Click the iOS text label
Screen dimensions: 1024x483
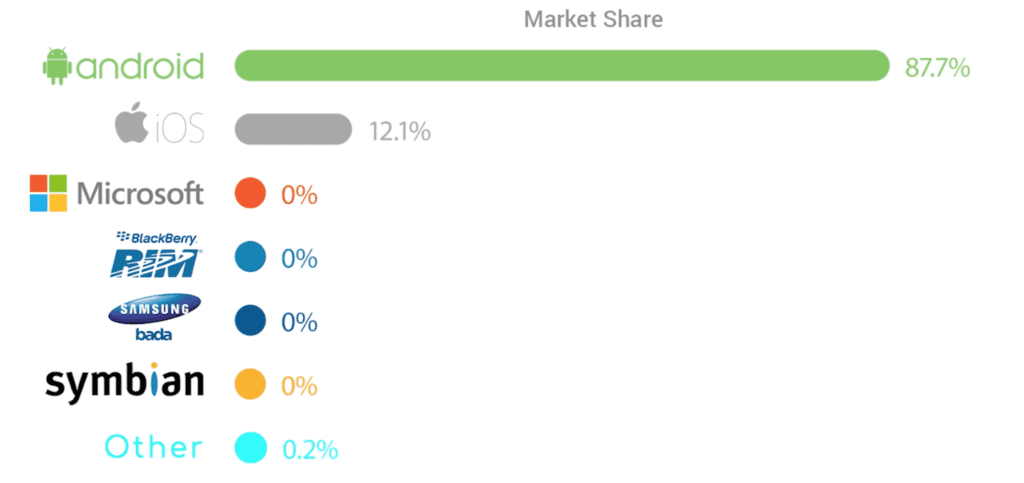click(180, 129)
